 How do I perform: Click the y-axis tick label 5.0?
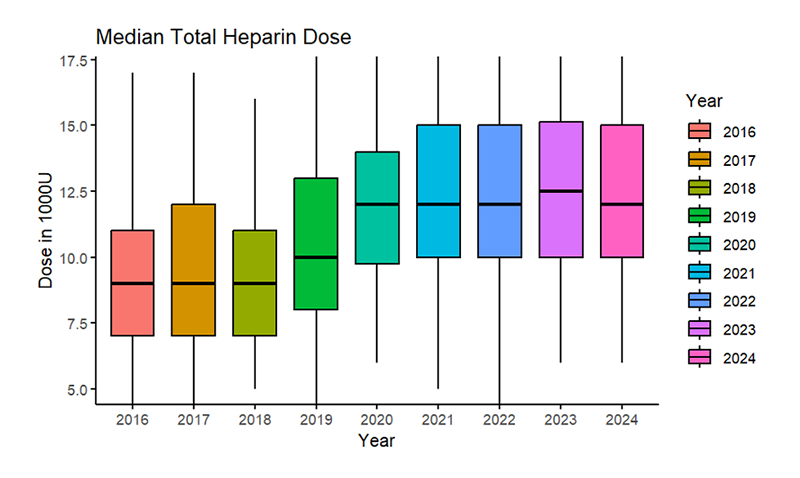77,389
